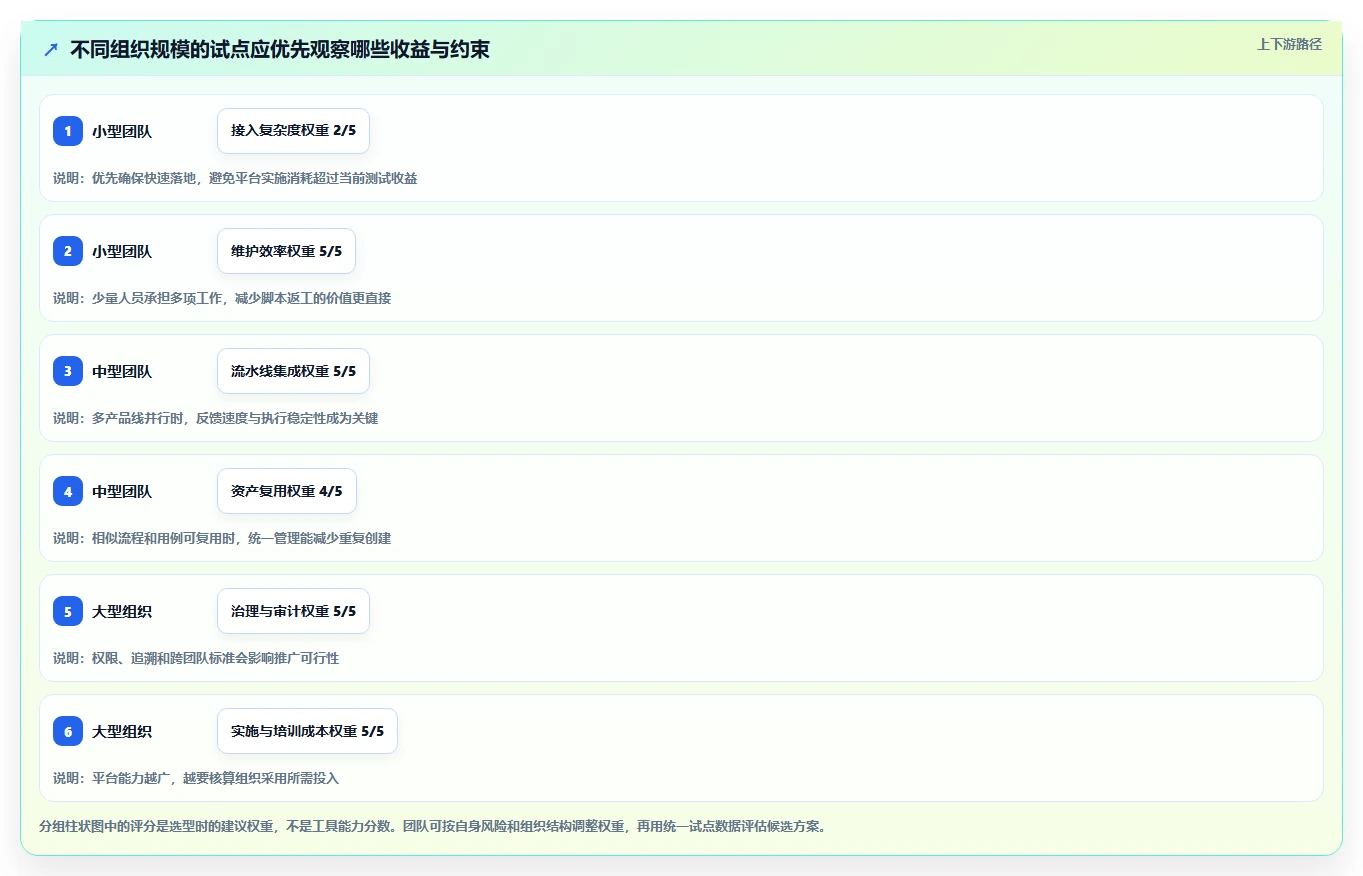Click 中型团队 label in row 4
Image resolution: width=1363 pixels, height=876 pixels.
(x=122, y=491)
